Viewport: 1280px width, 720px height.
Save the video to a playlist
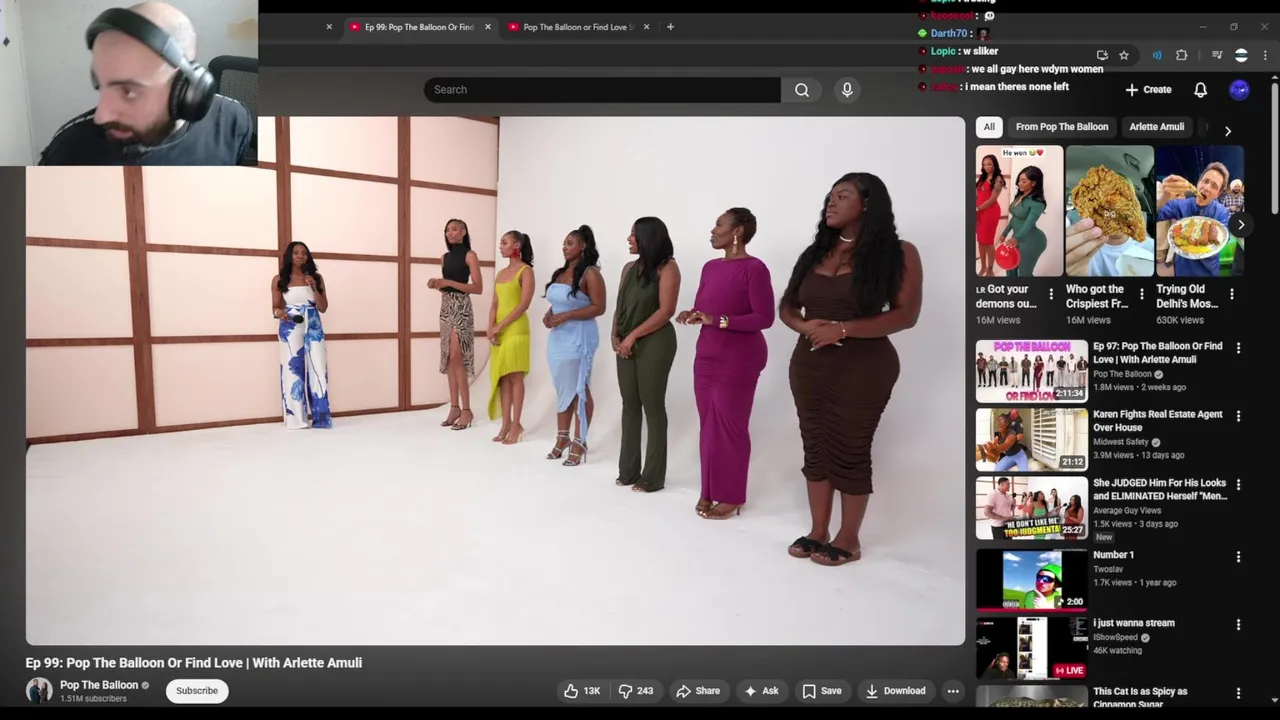click(821, 691)
